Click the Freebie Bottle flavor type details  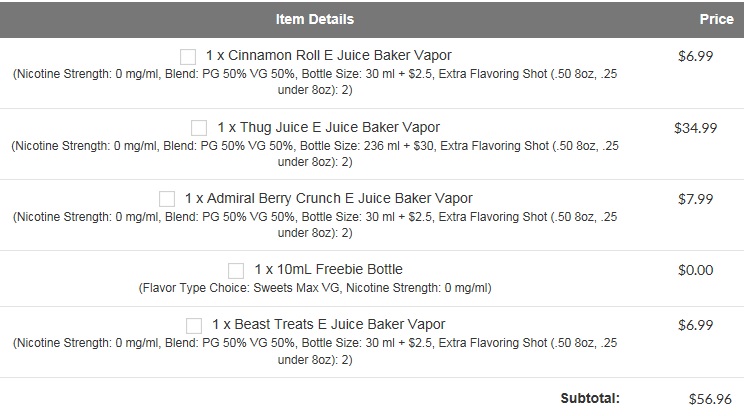click(315, 288)
